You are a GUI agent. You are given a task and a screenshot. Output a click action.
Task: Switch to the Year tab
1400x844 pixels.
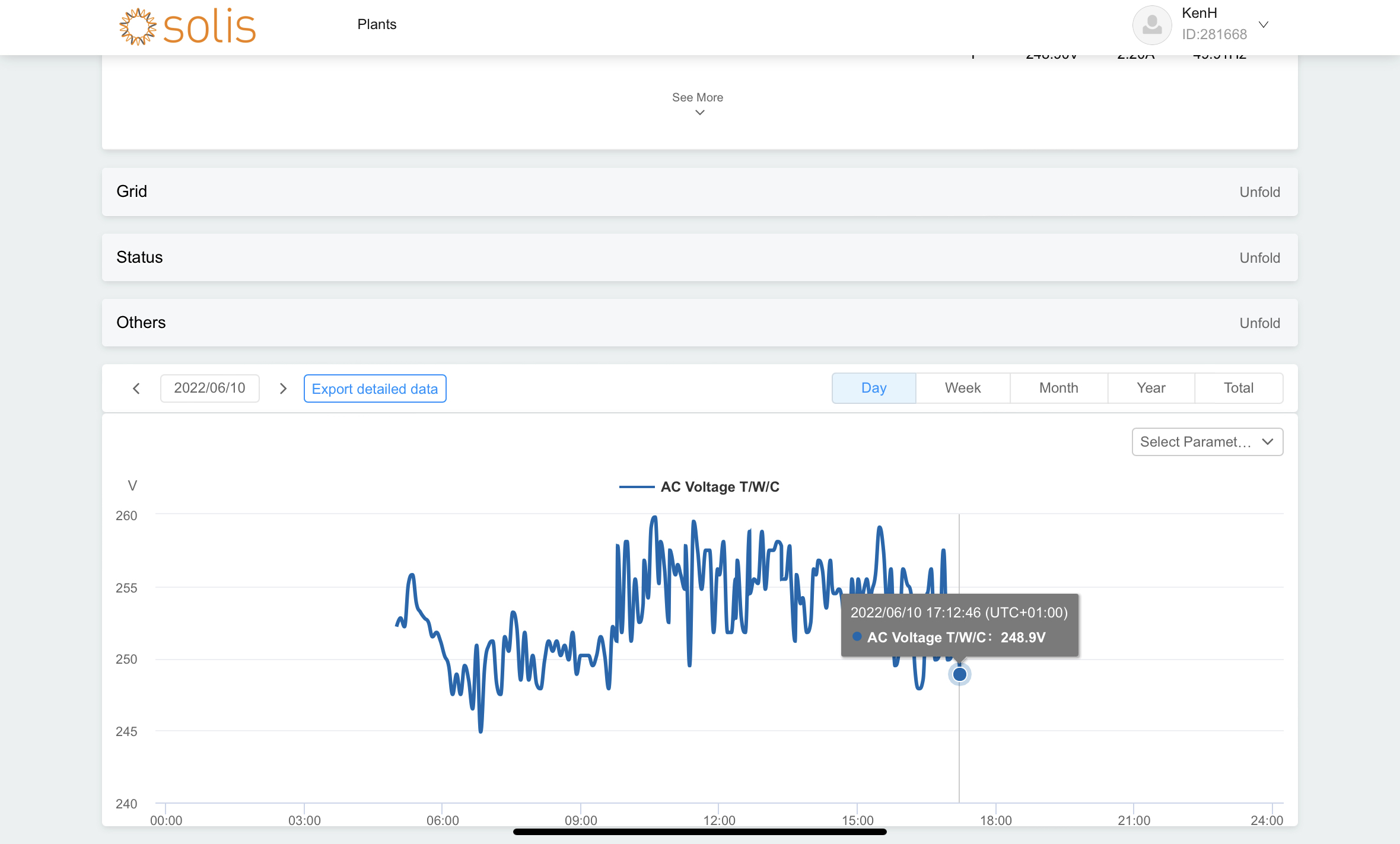1151,388
